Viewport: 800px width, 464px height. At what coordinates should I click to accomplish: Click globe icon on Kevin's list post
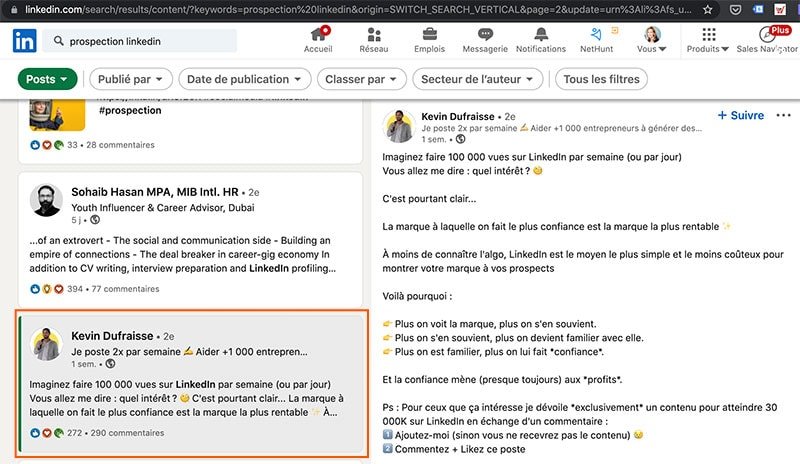coord(110,364)
